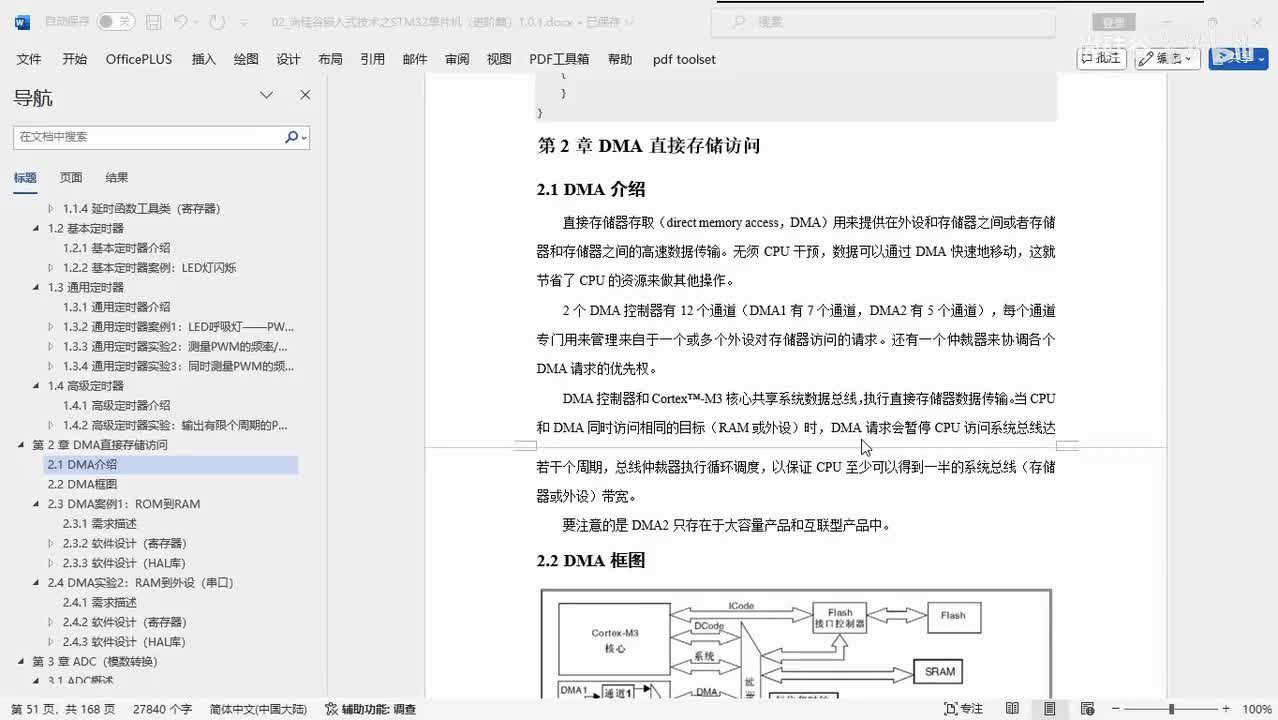Open the 编辑 editing mode dropdown
Image resolution: width=1278 pixels, height=720 pixels.
tap(1167, 58)
